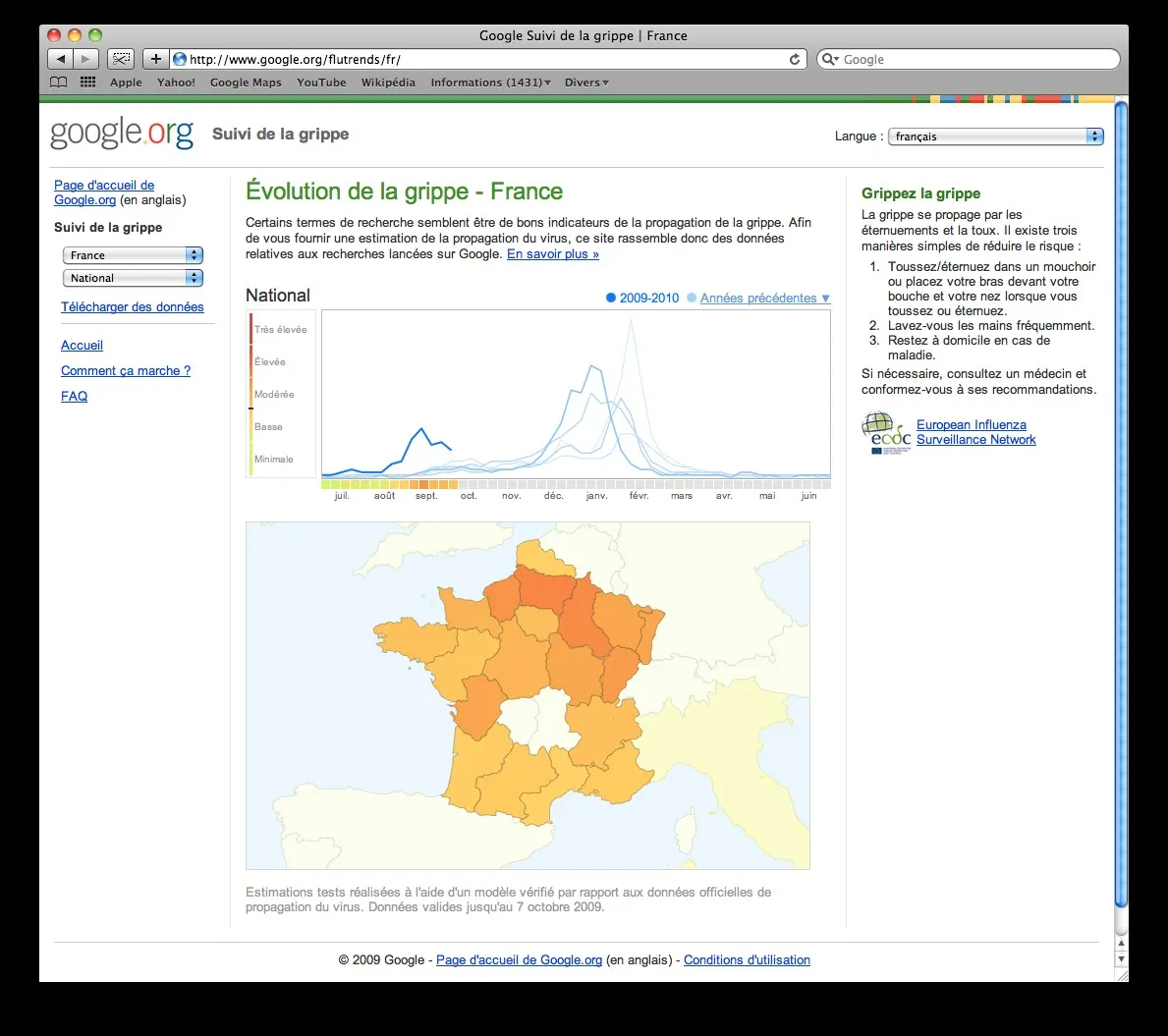Click the google.org logo

[122, 135]
